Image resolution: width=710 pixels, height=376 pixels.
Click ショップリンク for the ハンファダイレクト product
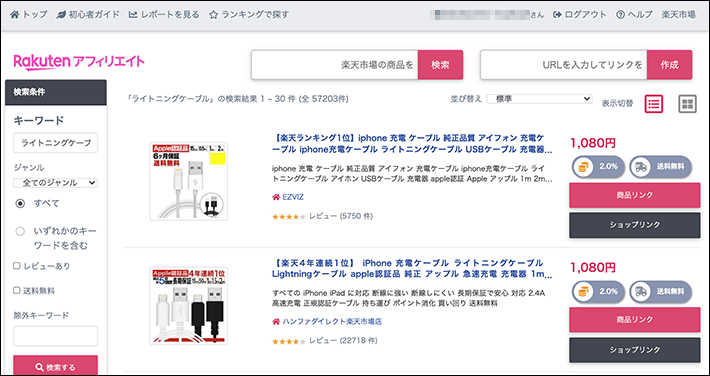point(634,350)
